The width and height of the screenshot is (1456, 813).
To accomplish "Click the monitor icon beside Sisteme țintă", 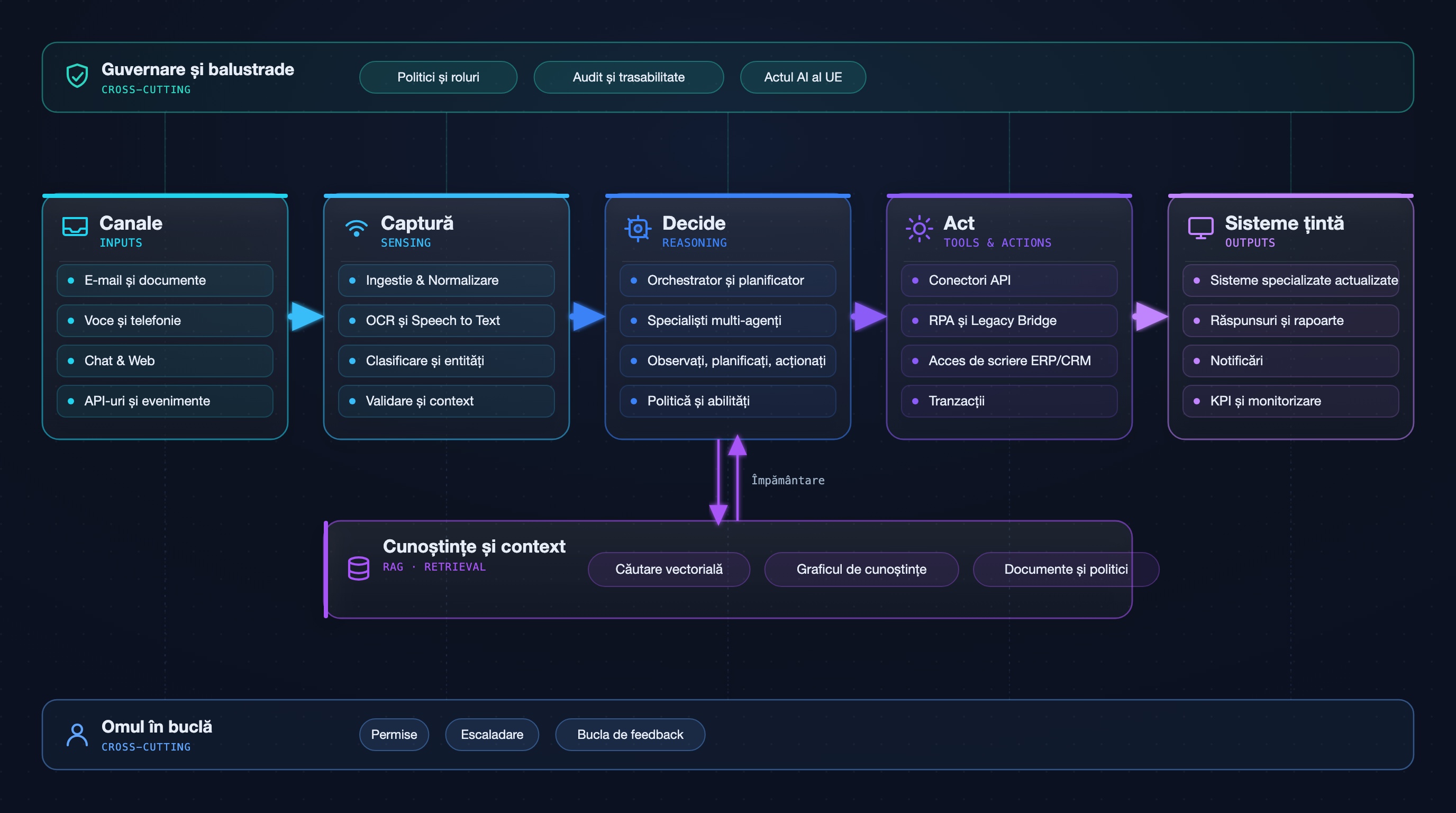I will pos(1200,228).
